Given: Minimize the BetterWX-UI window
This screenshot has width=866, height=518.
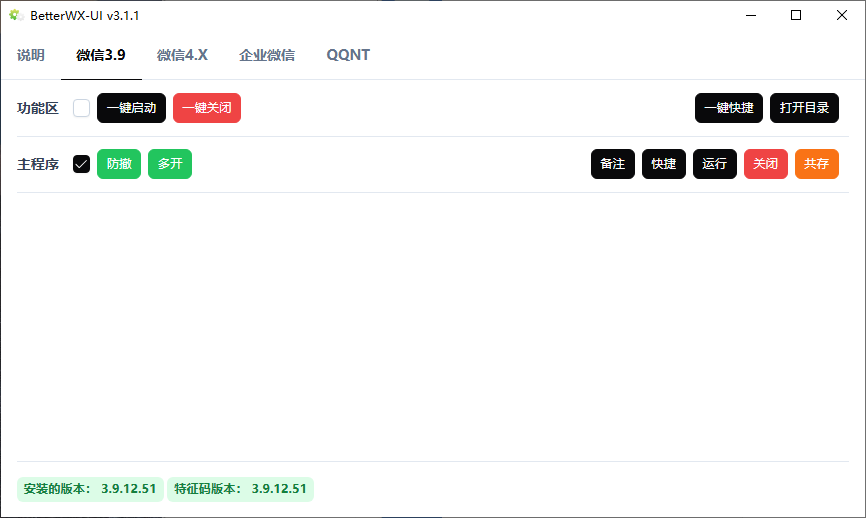Looking at the screenshot, I should (x=751, y=15).
